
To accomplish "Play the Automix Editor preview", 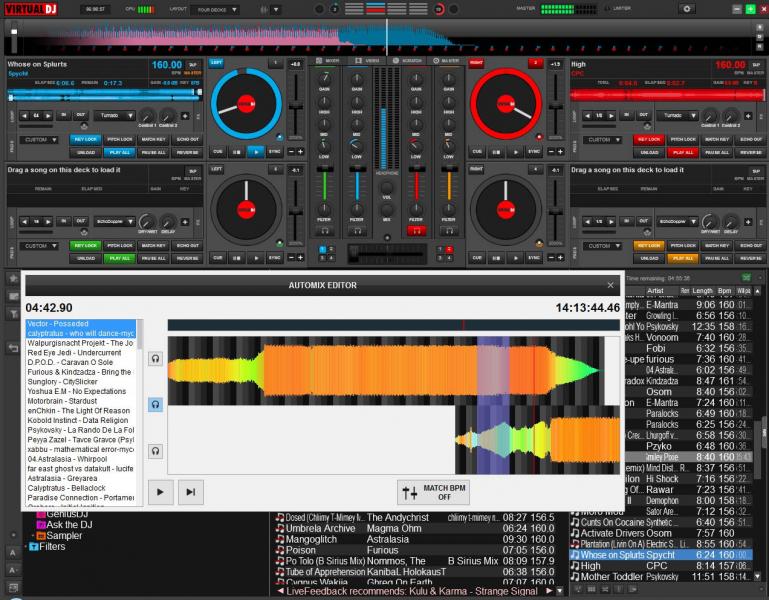I will pyautogui.click(x=160, y=492).
